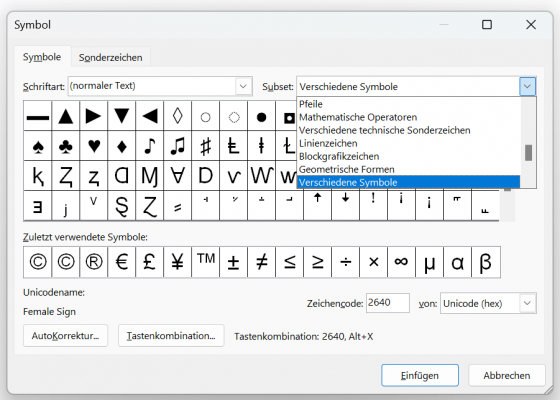Screen dimensions: 560x400
Task: Select the capital S with swash tail
Action: [x=122, y=205]
